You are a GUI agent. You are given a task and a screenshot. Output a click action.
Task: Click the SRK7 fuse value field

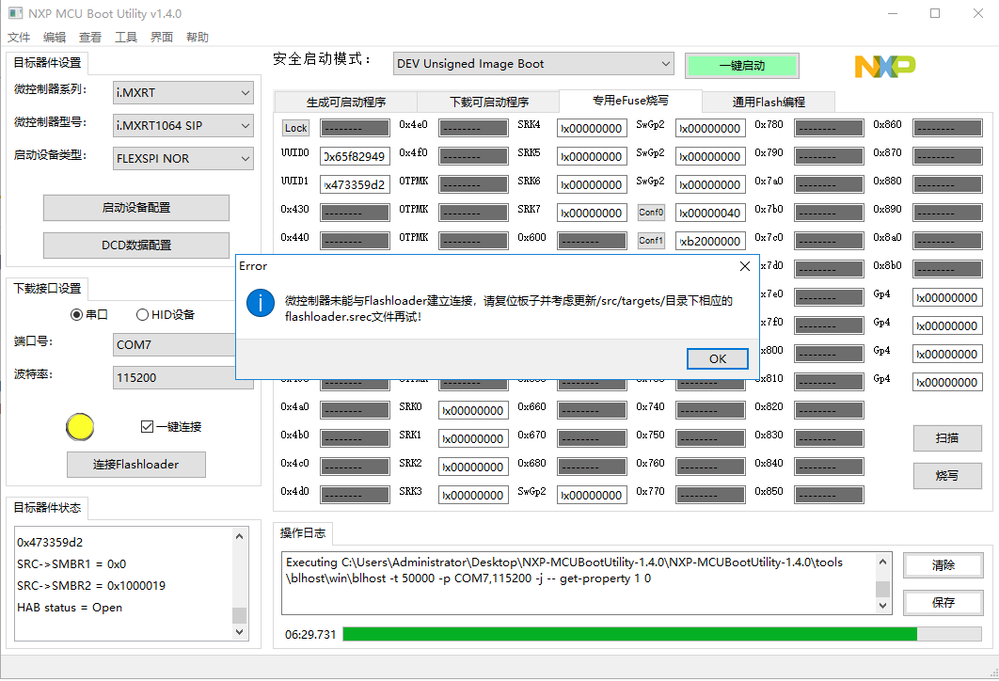coord(592,213)
